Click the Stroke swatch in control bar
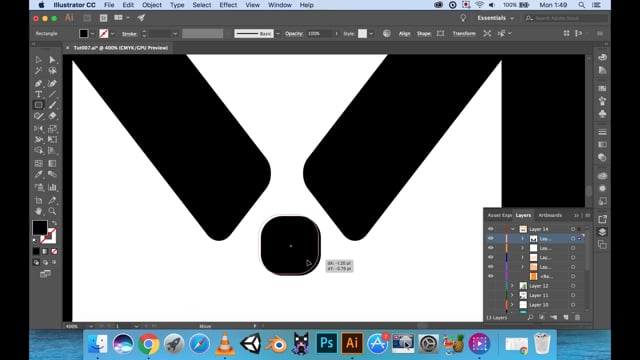The image size is (640, 360). point(104,33)
